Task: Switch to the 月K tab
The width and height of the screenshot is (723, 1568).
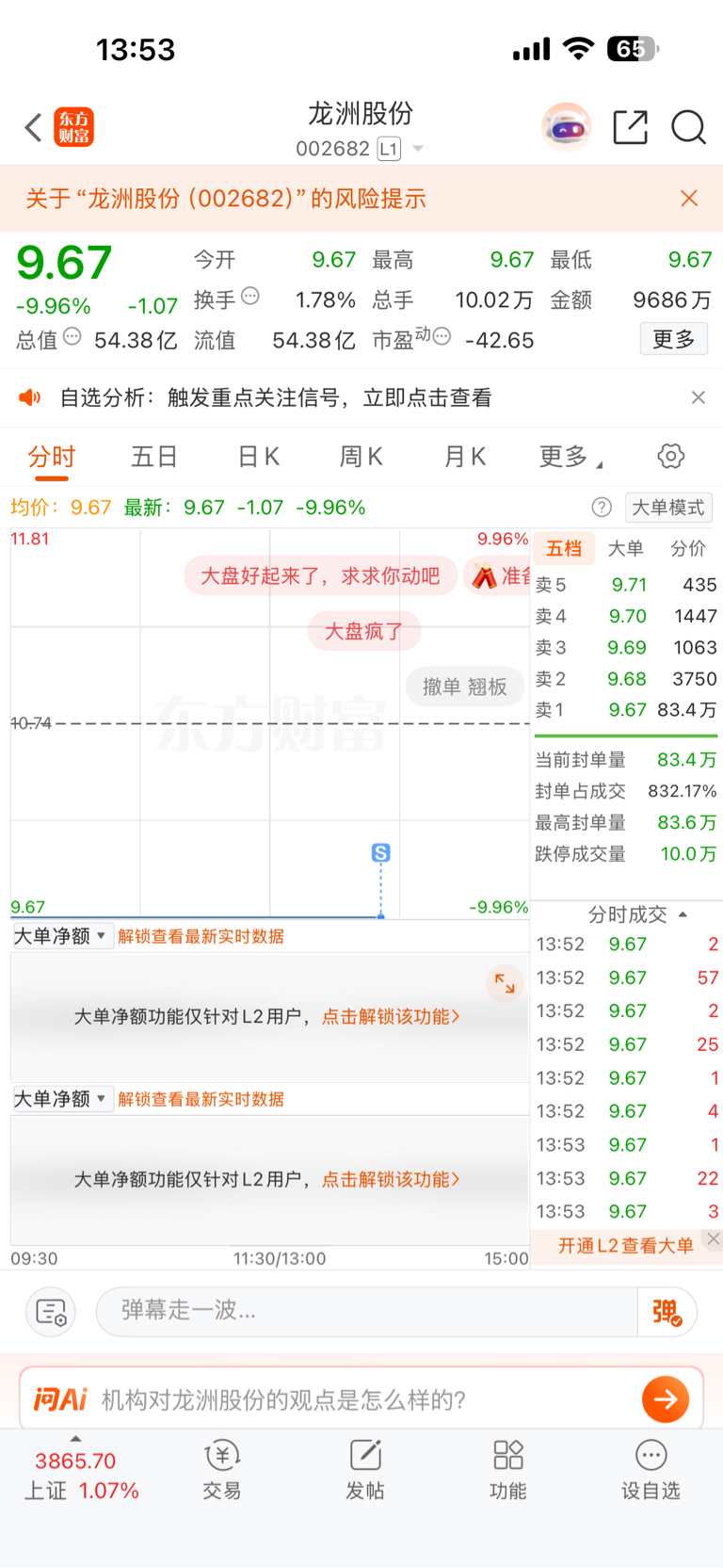Action: [464, 458]
